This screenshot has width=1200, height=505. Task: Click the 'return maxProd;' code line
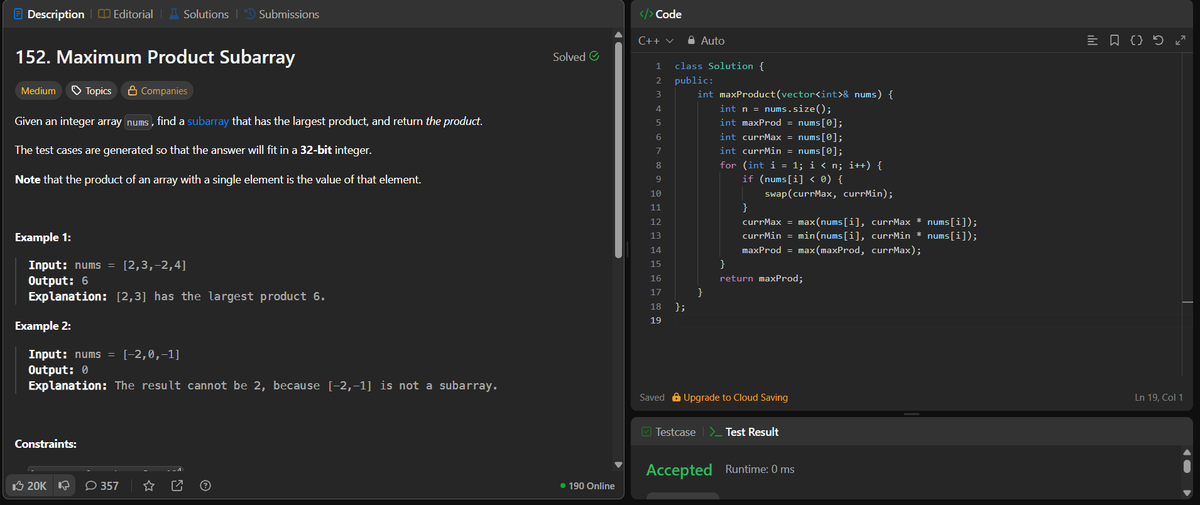761,278
